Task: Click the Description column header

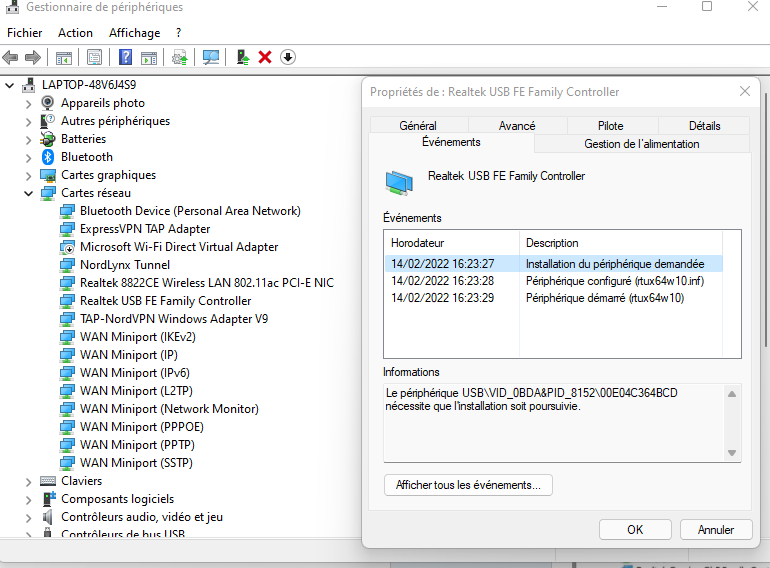Action: tap(621, 243)
